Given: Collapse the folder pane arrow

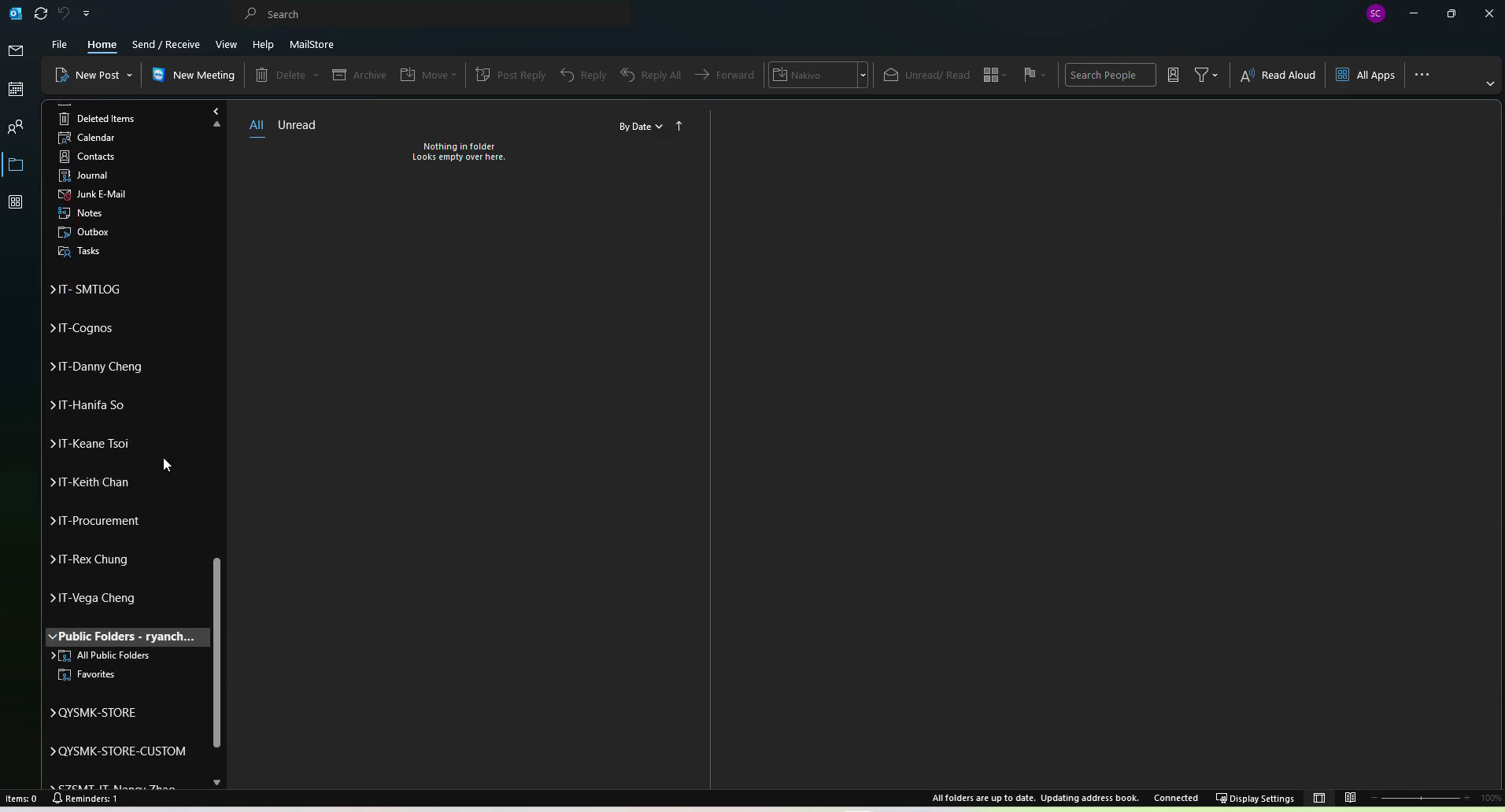Looking at the screenshot, I should click(x=216, y=112).
